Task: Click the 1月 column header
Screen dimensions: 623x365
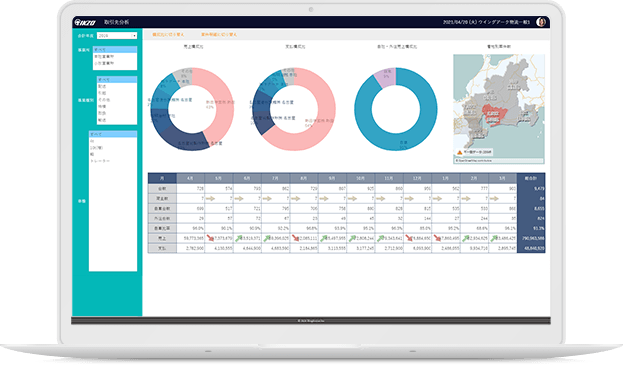Action: [446, 178]
